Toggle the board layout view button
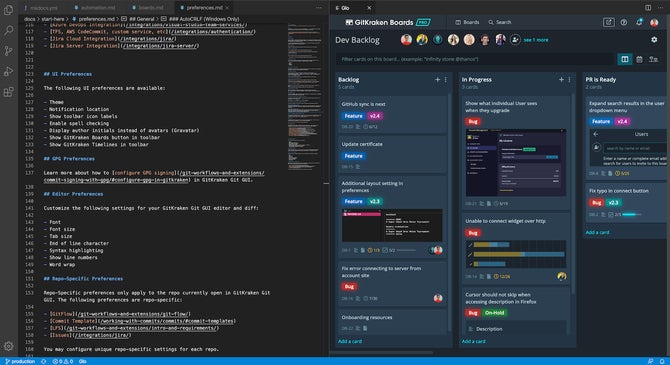 tap(625, 59)
